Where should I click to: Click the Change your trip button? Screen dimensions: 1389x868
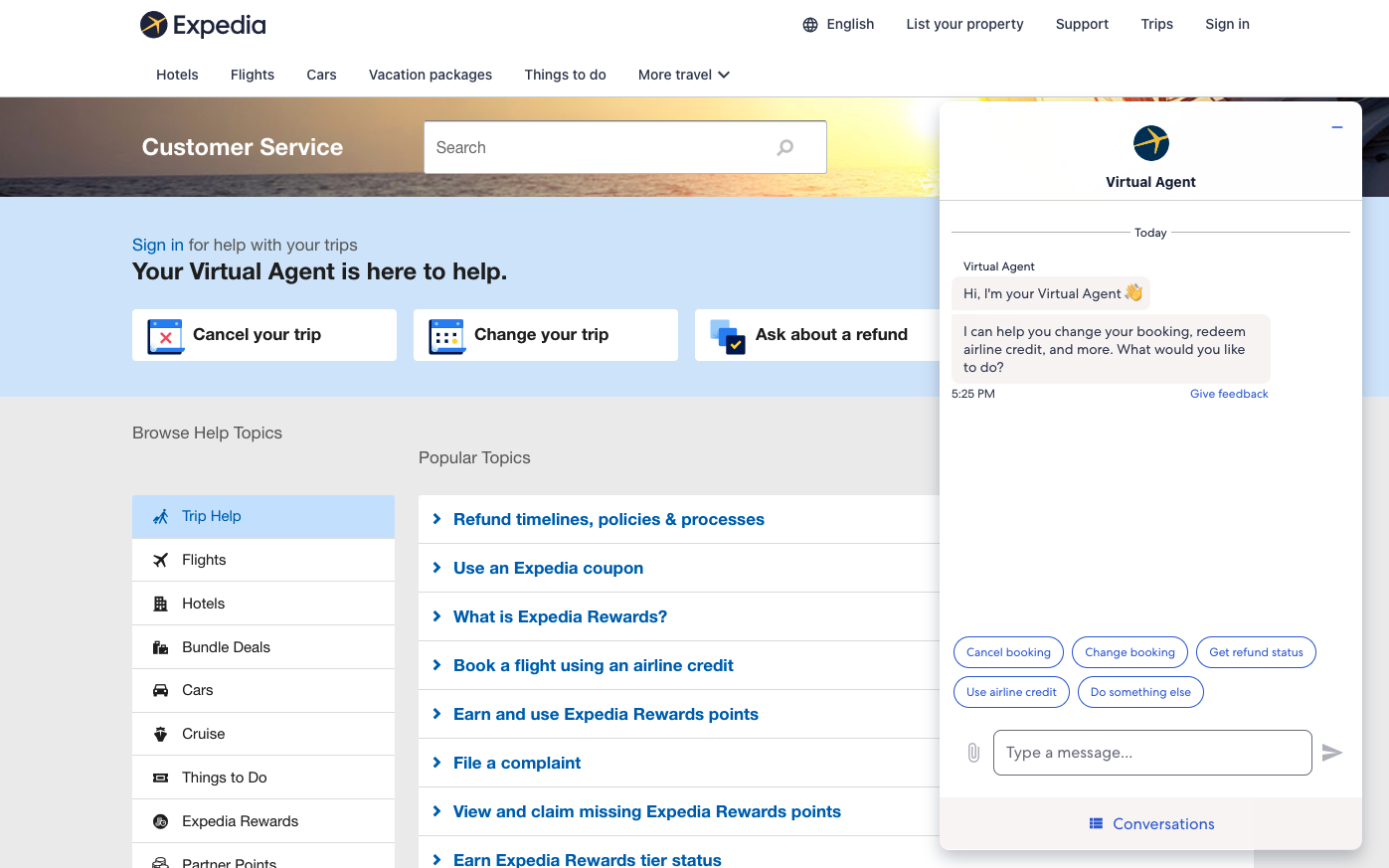[x=546, y=335]
